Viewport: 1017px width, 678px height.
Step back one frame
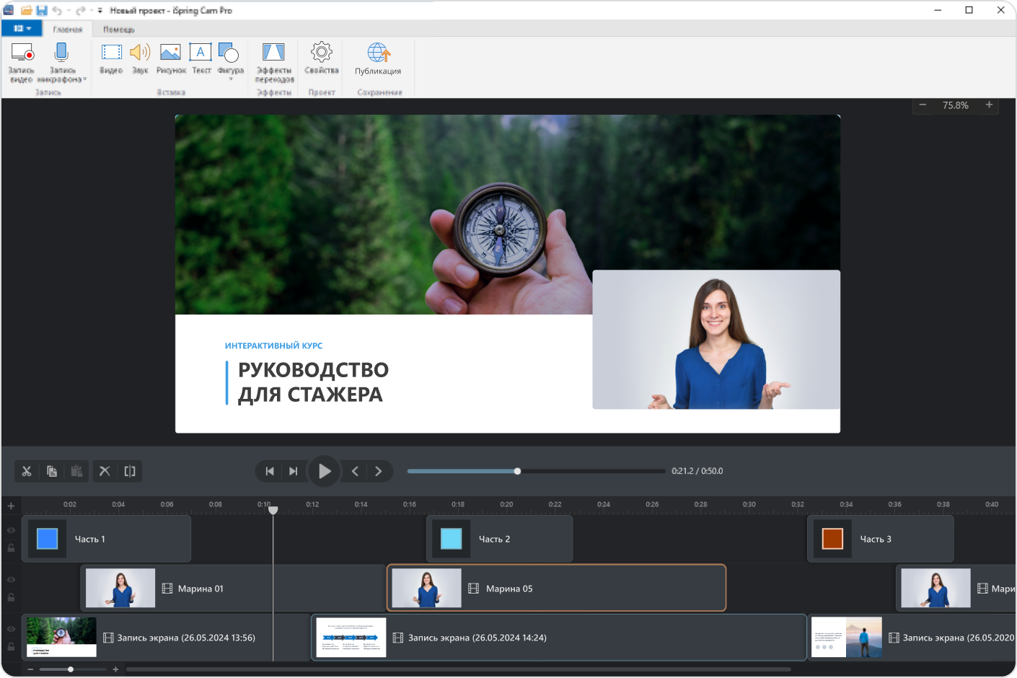pos(355,471)
